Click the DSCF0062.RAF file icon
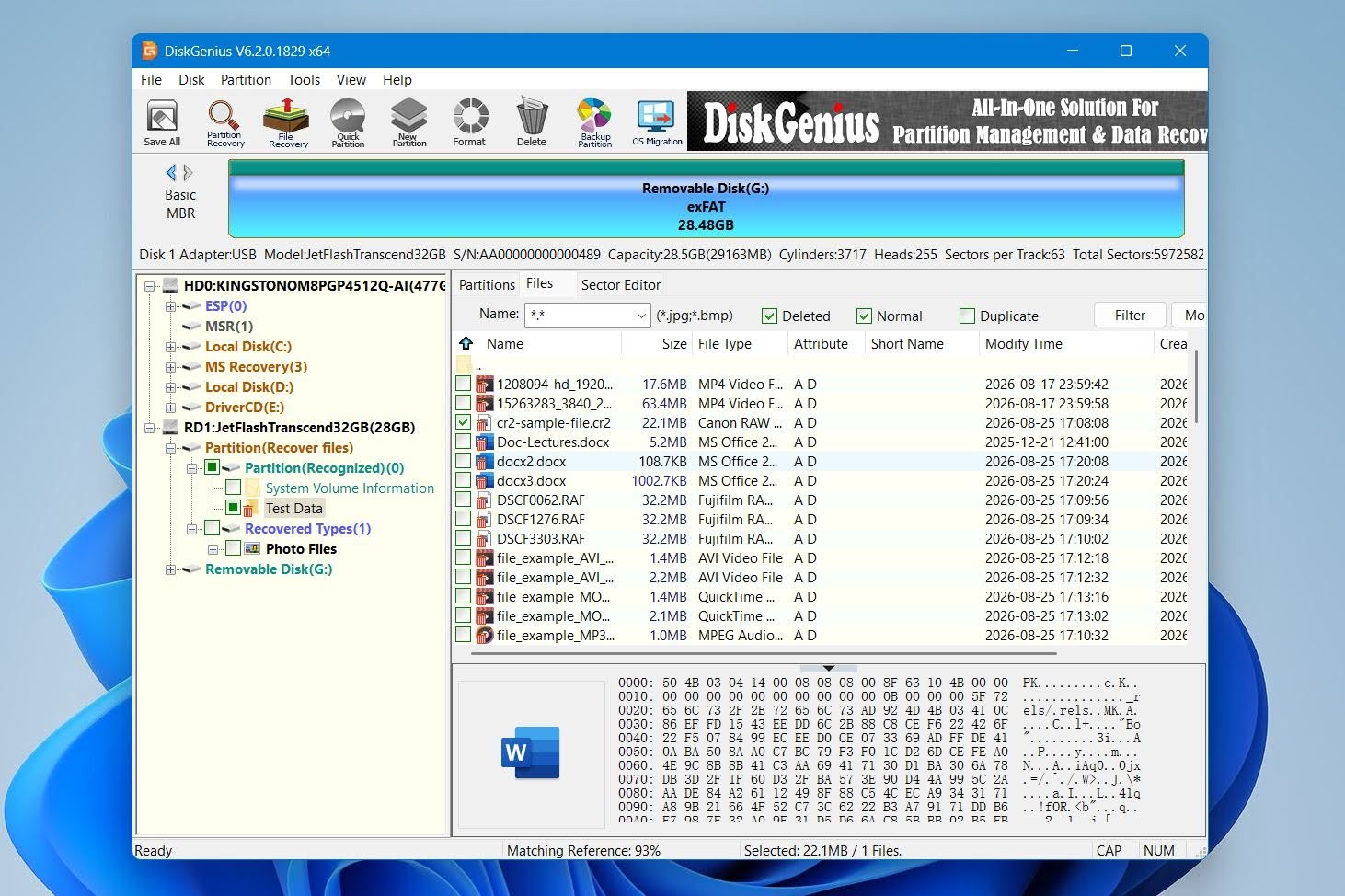Screen dimensions: 1345x896 click(x=485, y=500)
